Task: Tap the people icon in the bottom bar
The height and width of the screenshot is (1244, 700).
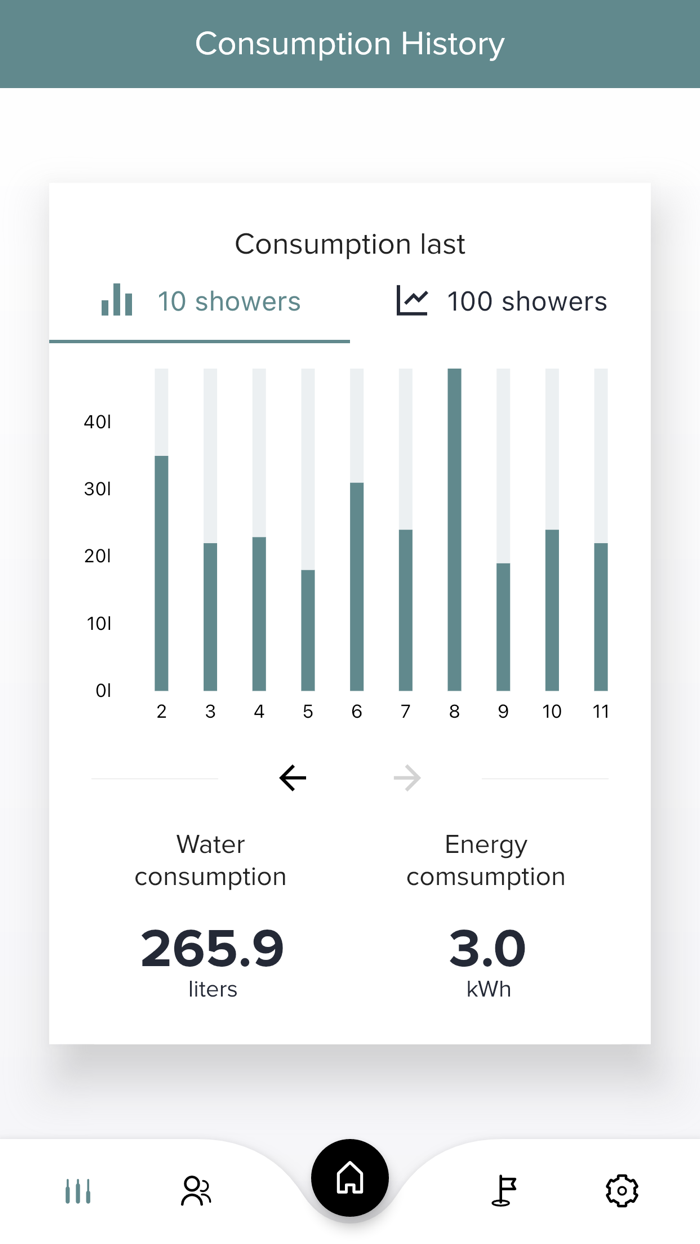Action: 195,1191
